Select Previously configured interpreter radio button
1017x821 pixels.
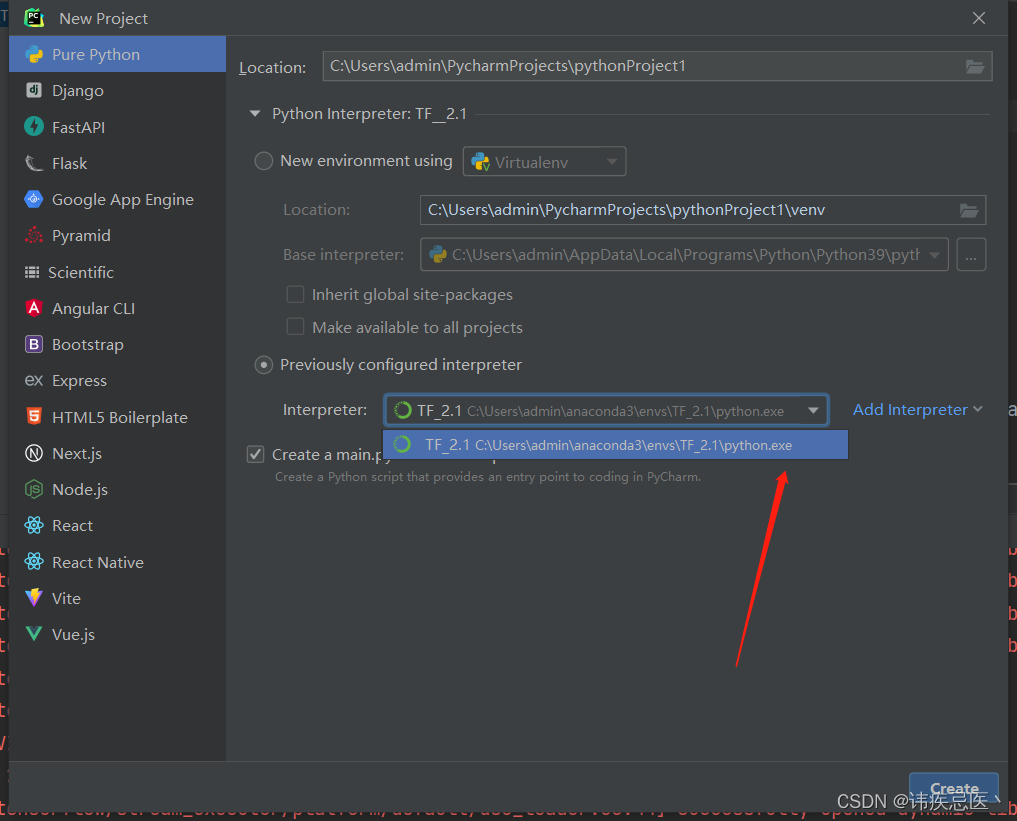click(263, 365)
